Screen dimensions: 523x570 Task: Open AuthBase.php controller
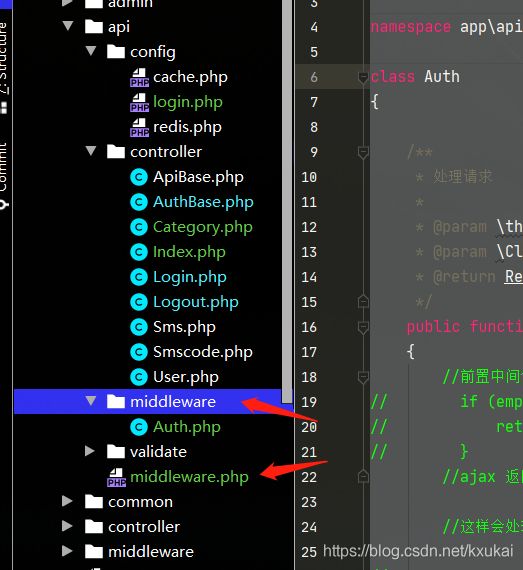pos(203,202)
